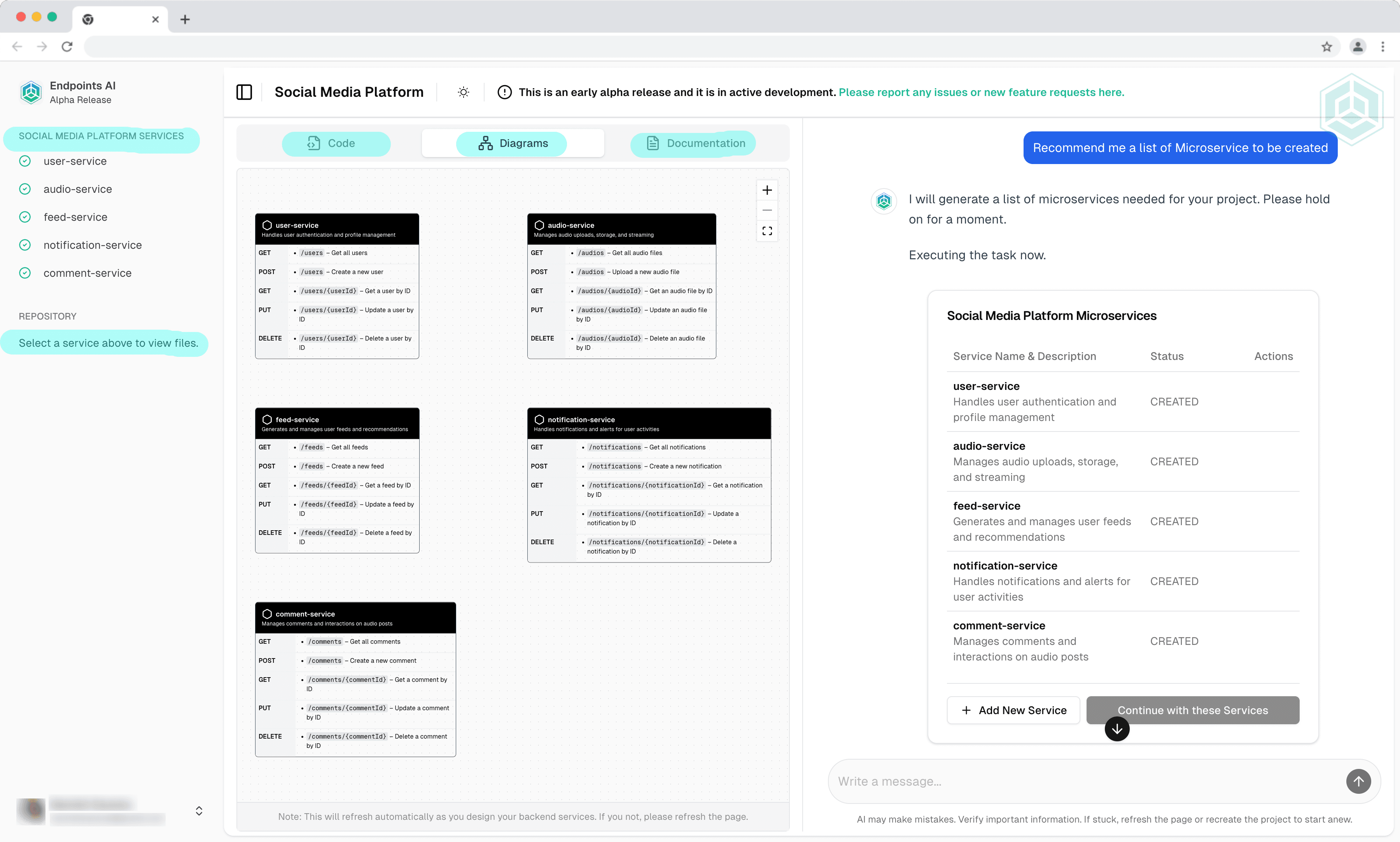This screenshot has height=842, width=1400.
Task: Click the scroll-to-bottom arrow in chat
Action: click(x=1116, y=729)
